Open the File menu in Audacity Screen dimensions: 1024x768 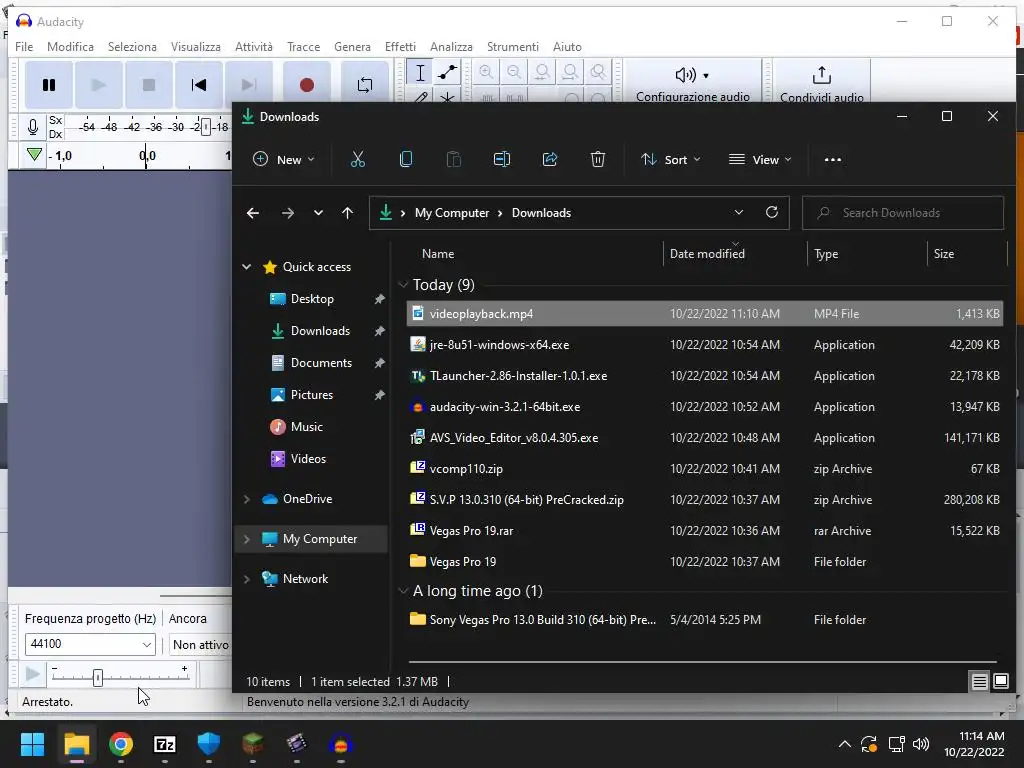point(24,47)
